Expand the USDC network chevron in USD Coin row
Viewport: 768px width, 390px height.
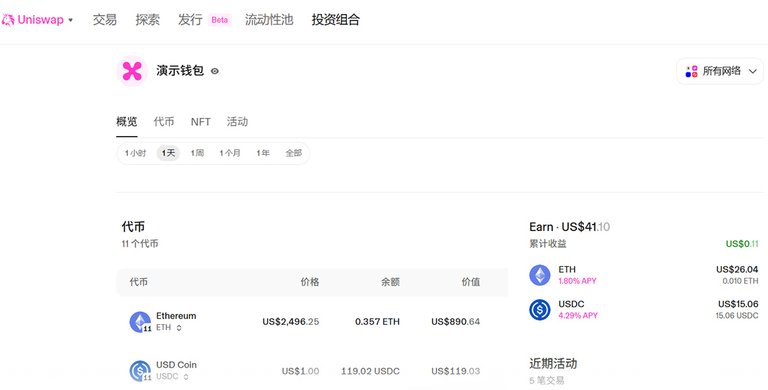[x=186, y=377]
